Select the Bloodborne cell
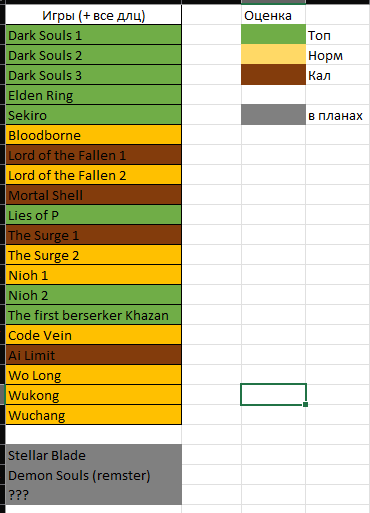The height and width of the screenshot is (513, 370). 94,135
